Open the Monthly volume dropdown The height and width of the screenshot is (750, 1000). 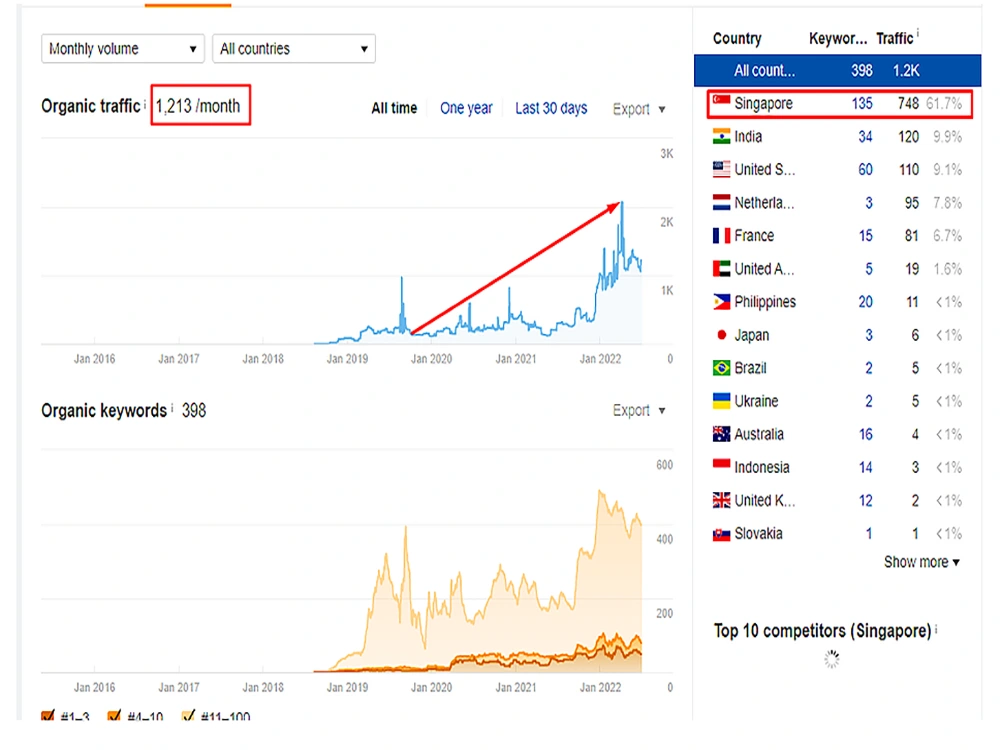tap(123, 48)
